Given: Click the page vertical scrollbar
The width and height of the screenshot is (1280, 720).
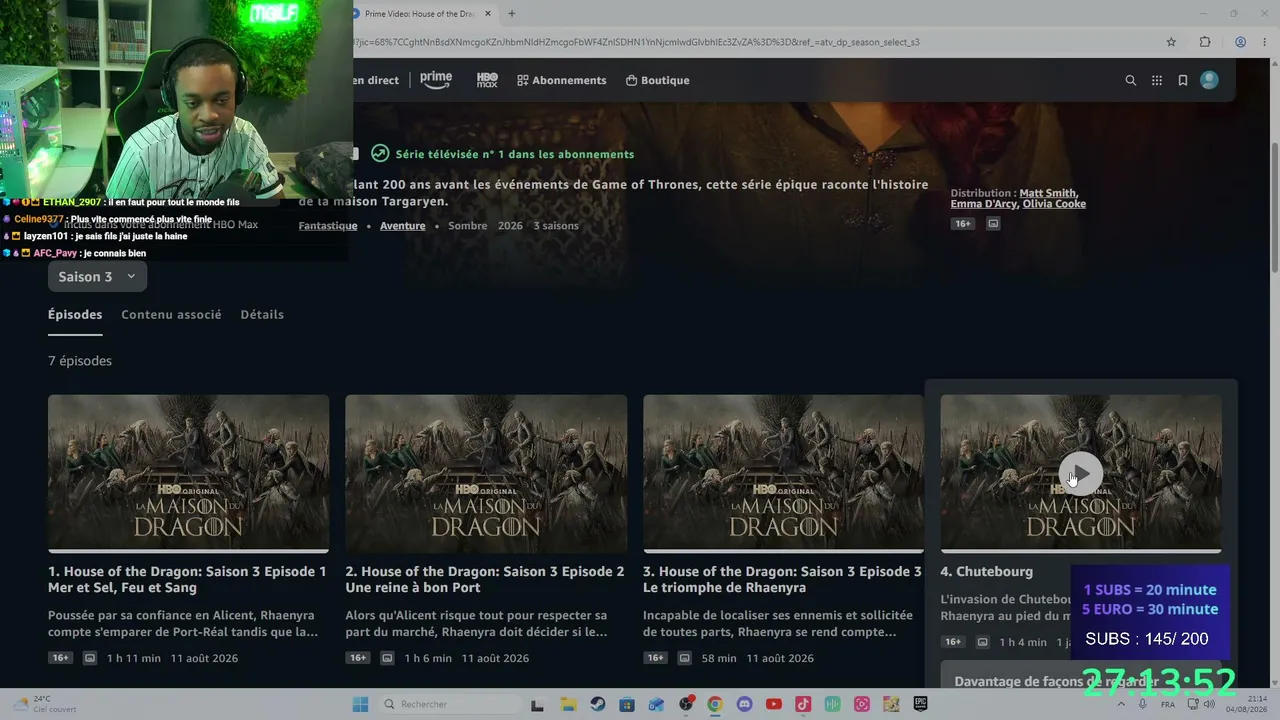Looking at the screenshot, I should [x=1274, y=207].
